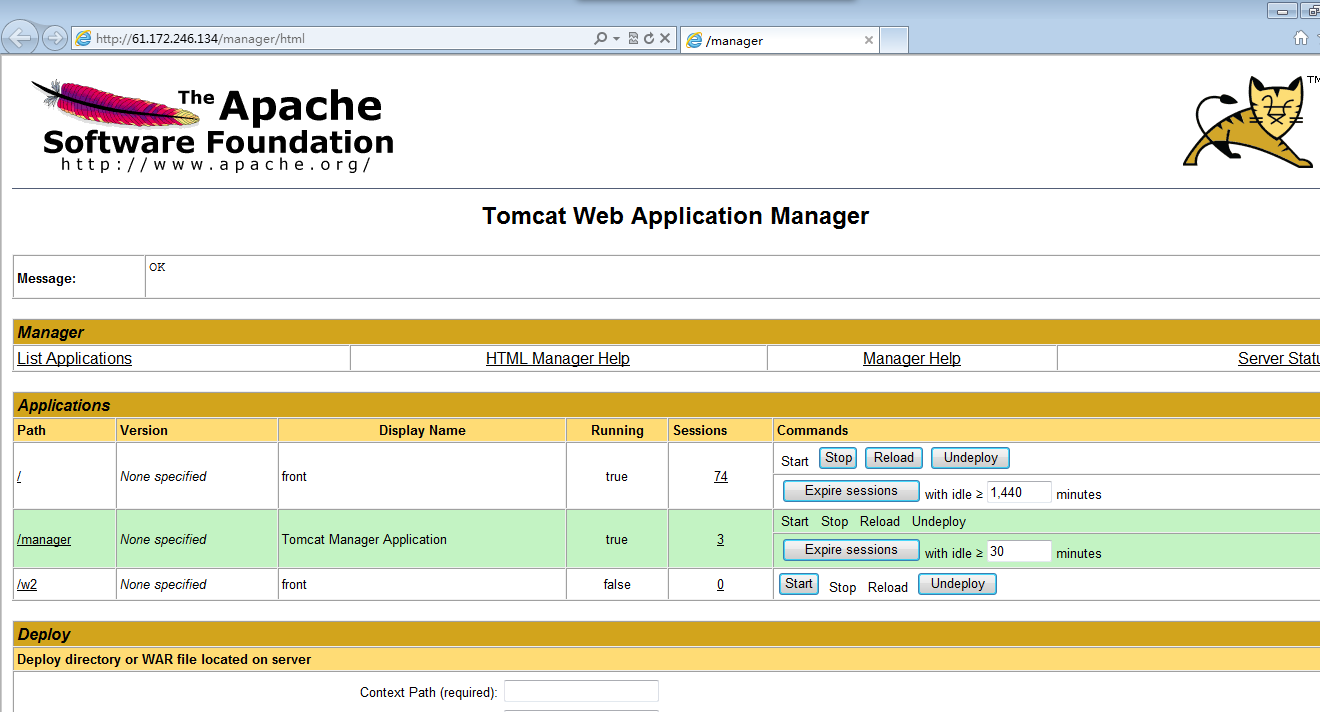
Task: Undeploy the /w2 application
Action: tap(958, 584)
